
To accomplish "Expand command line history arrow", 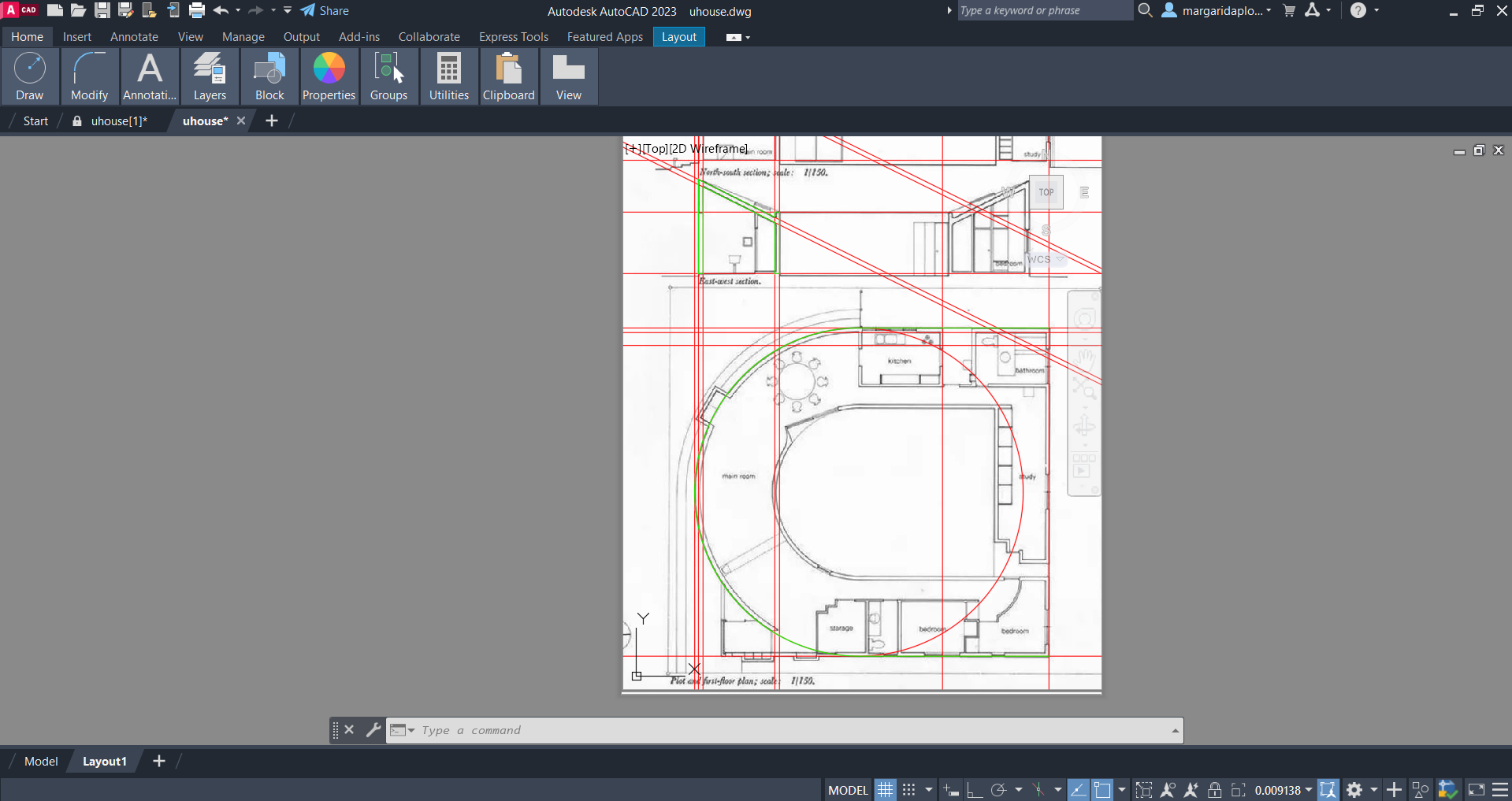I will (x=1175, y=730).
